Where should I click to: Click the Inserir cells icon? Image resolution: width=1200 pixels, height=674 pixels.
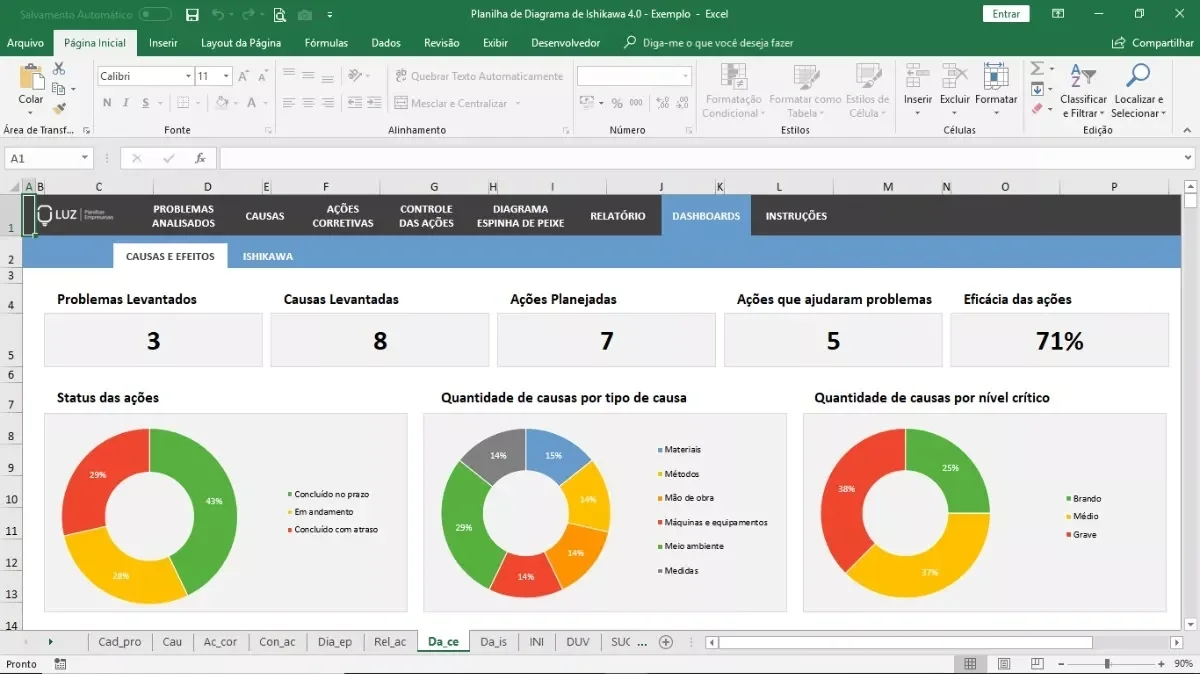(917, 77)
